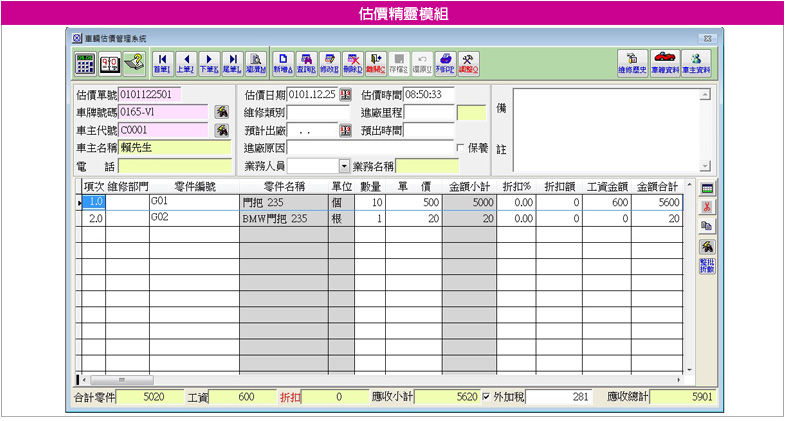The height and width of the screenshot is (421, 786).
Task: Toggle the 保養 maintenance checkbox
Action: tap(461, 148)
